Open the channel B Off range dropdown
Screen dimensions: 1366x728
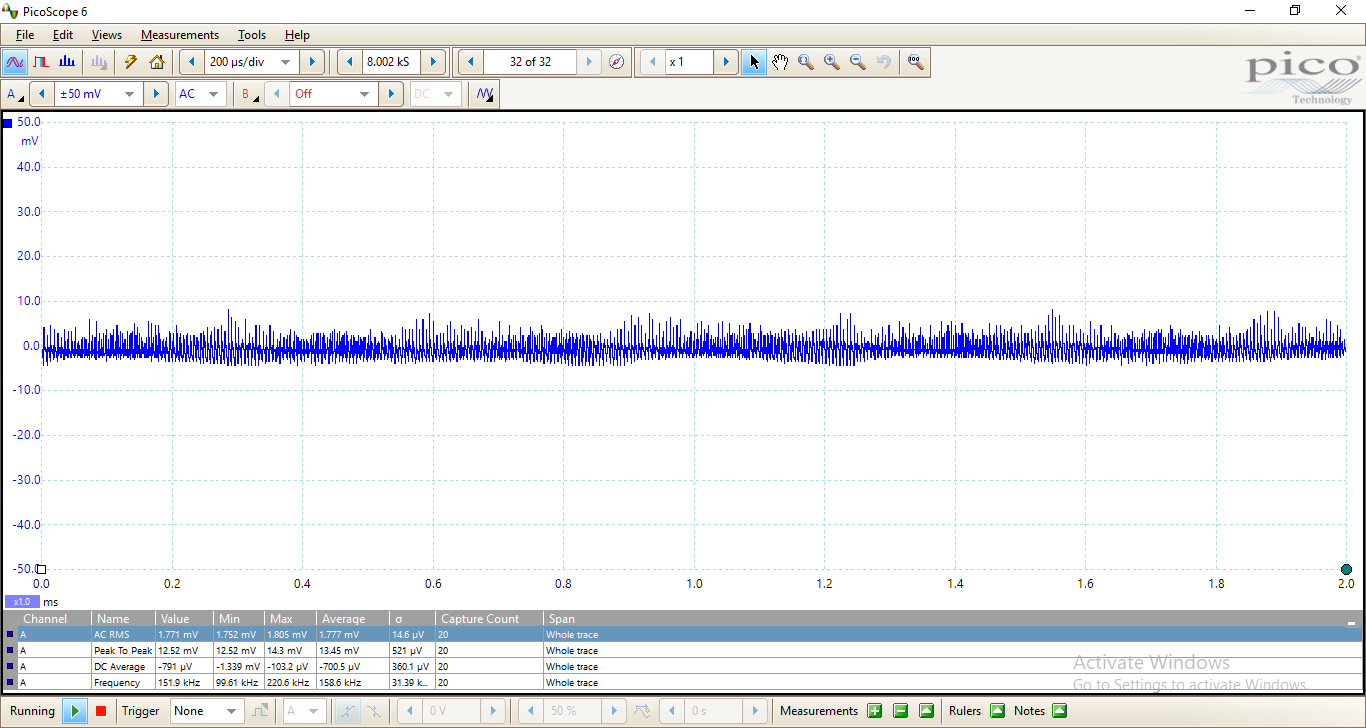[x=364, y=94]
